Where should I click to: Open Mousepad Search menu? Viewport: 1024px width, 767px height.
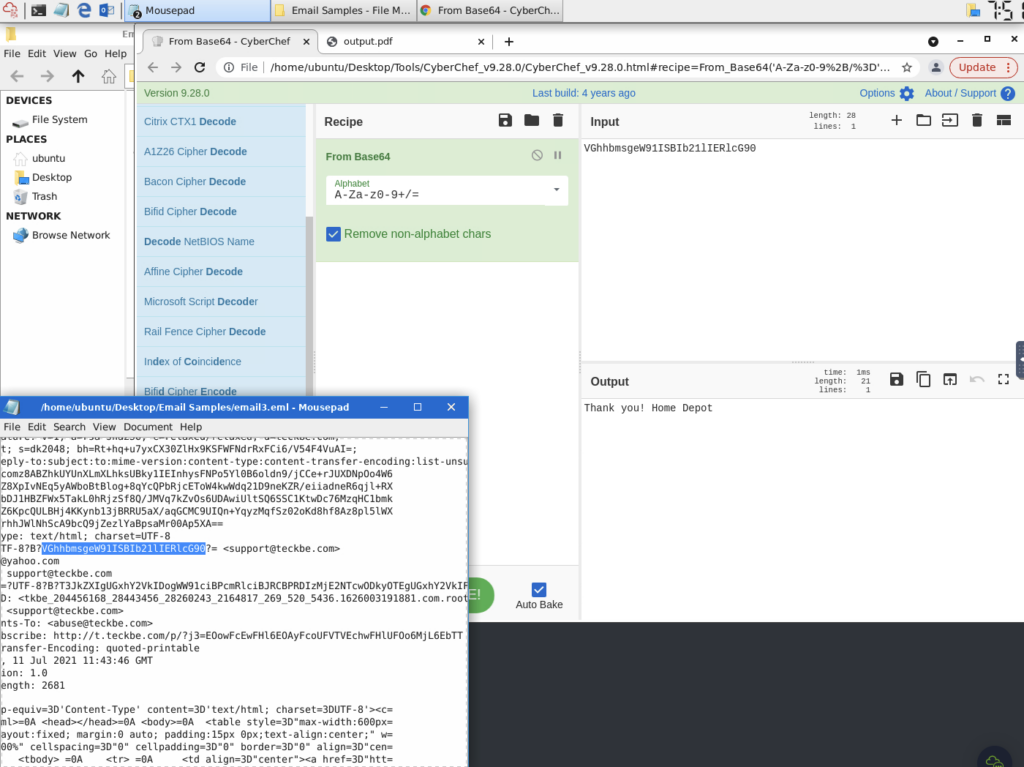click(x=69, y=427)
